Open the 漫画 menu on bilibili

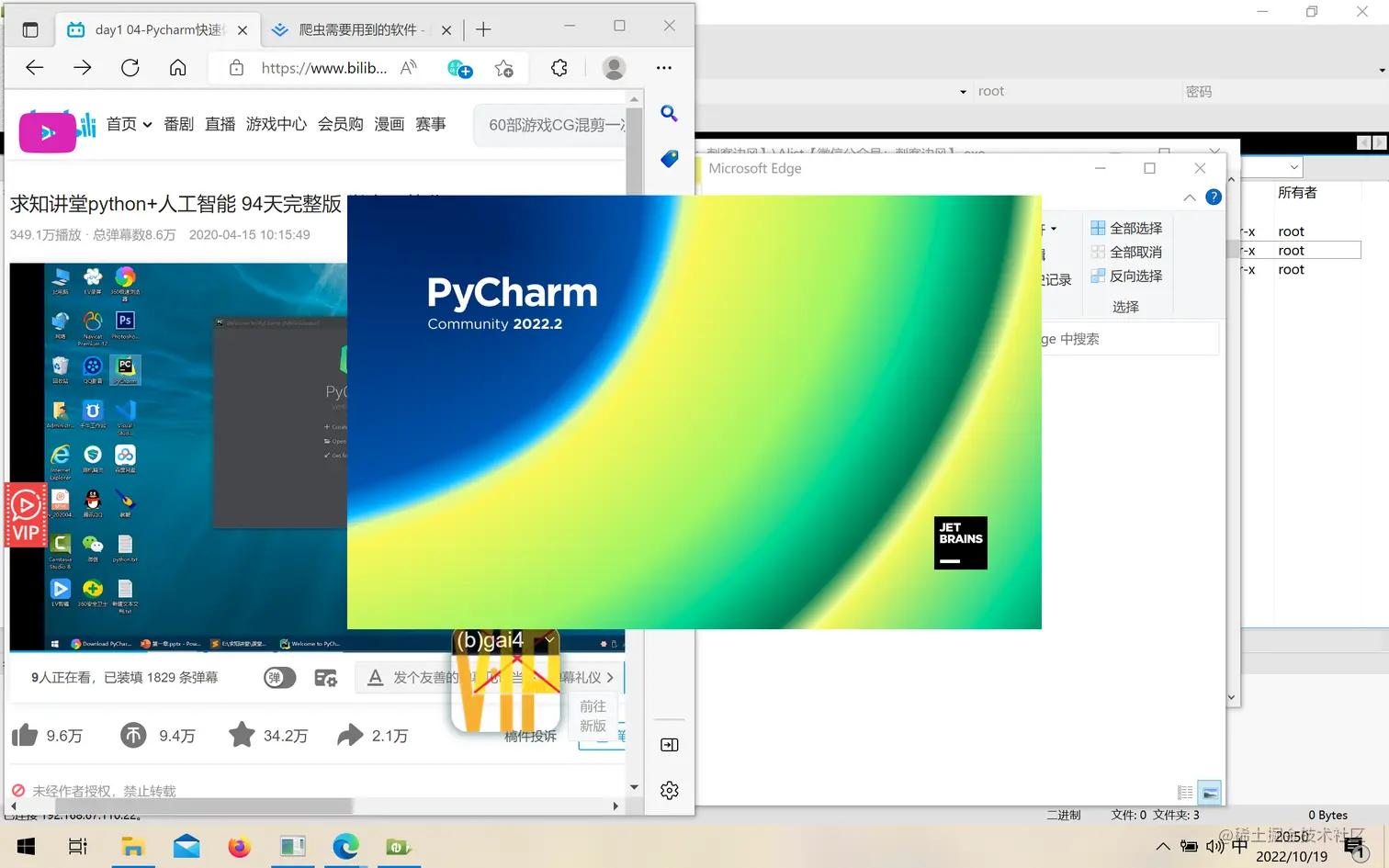390,124
